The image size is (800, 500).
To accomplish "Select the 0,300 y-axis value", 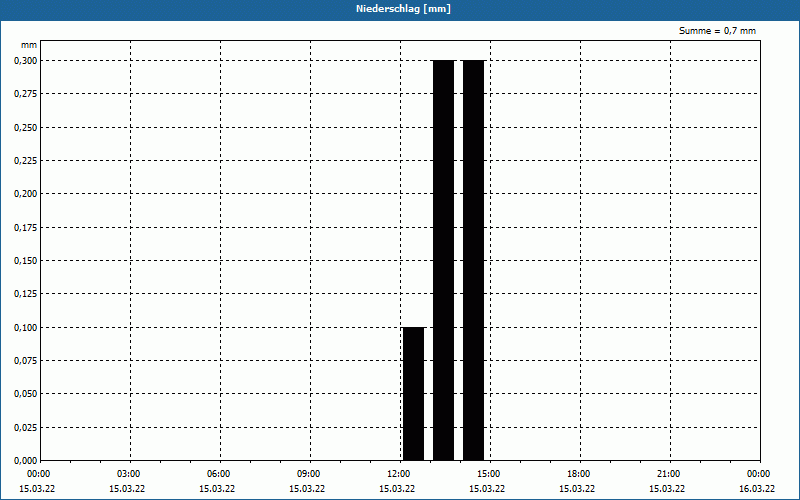I will pyautogui.click(x=26, y=61).
